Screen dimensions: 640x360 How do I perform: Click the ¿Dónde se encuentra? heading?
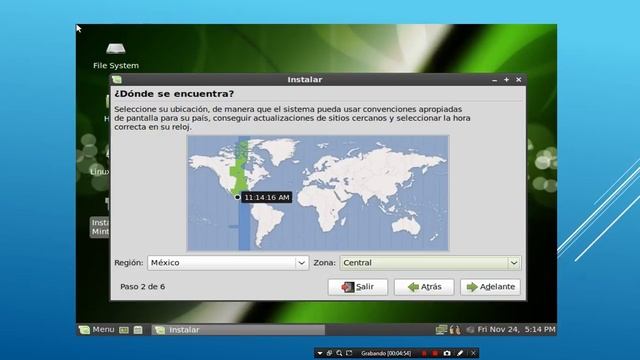[174, 94]
